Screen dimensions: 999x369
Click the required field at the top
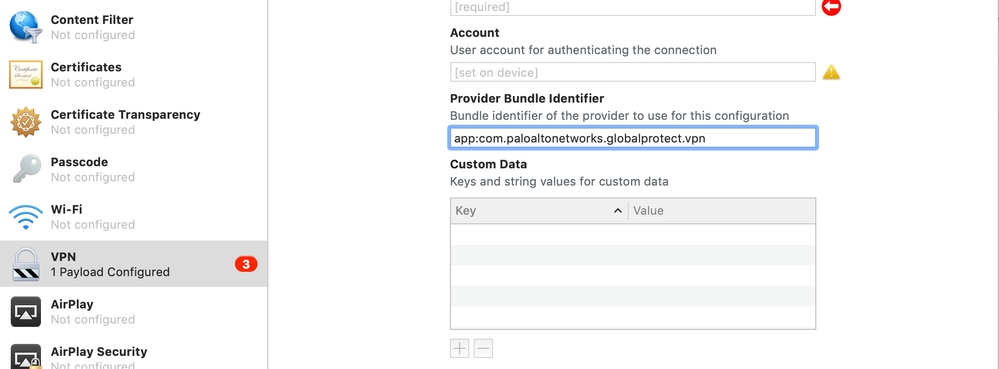coord(633,7)
